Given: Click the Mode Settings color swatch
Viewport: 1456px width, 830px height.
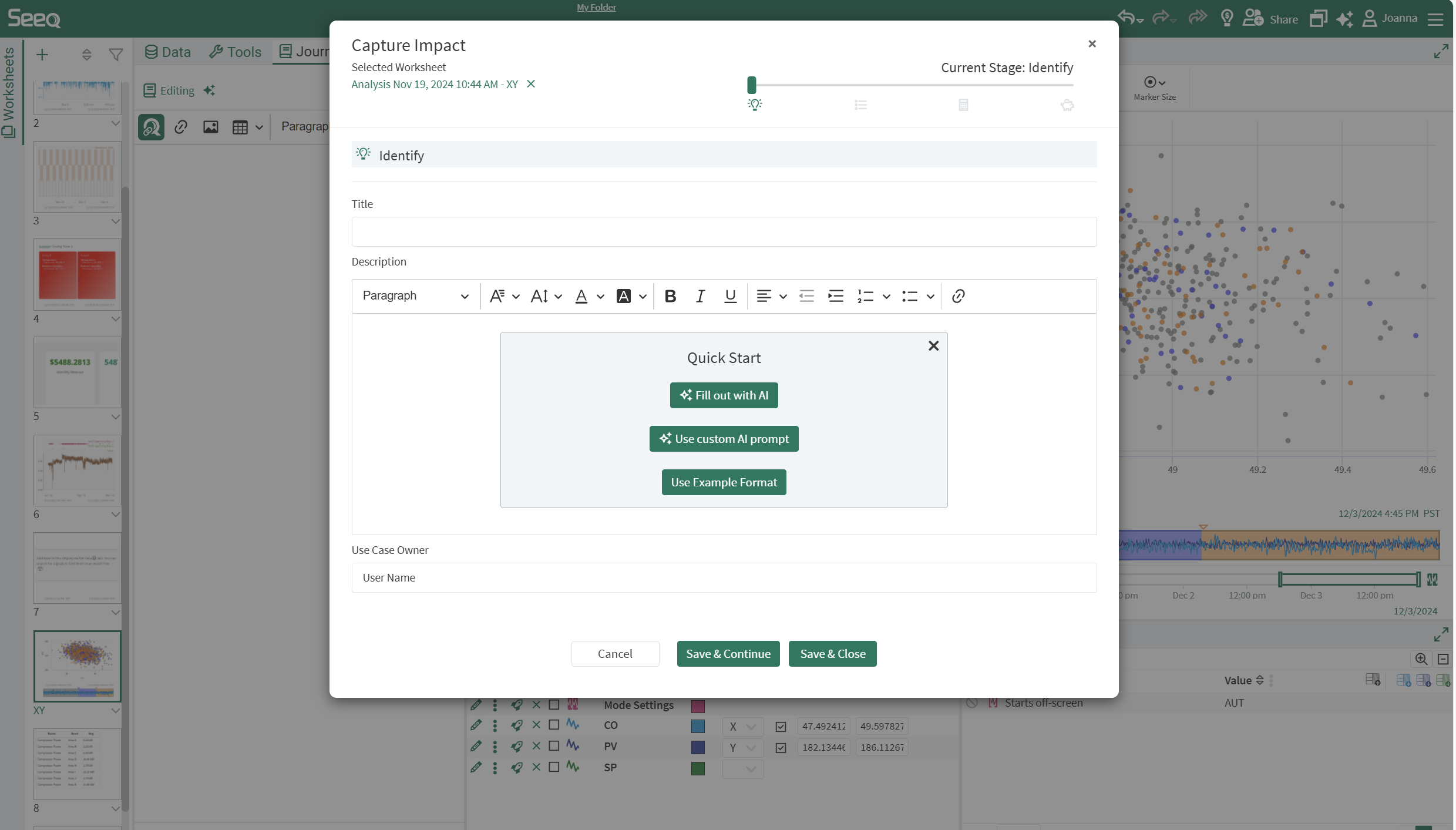Looking at the screenshot, I should pos(698,705).
